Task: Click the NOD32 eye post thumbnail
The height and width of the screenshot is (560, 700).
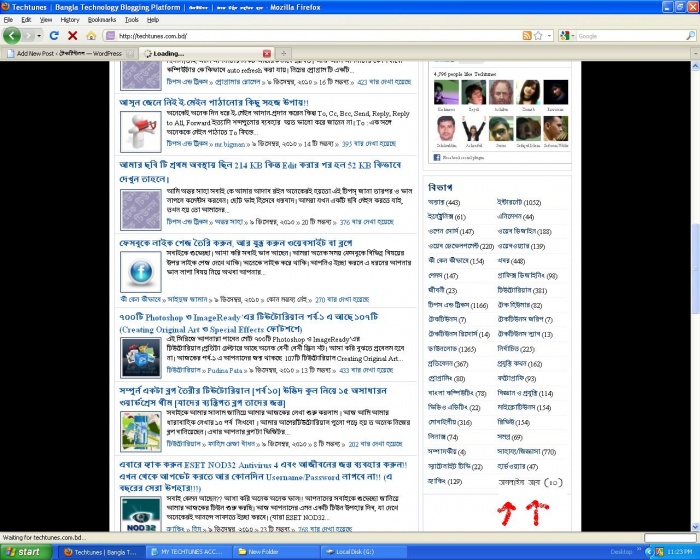Action: [141, 514]
